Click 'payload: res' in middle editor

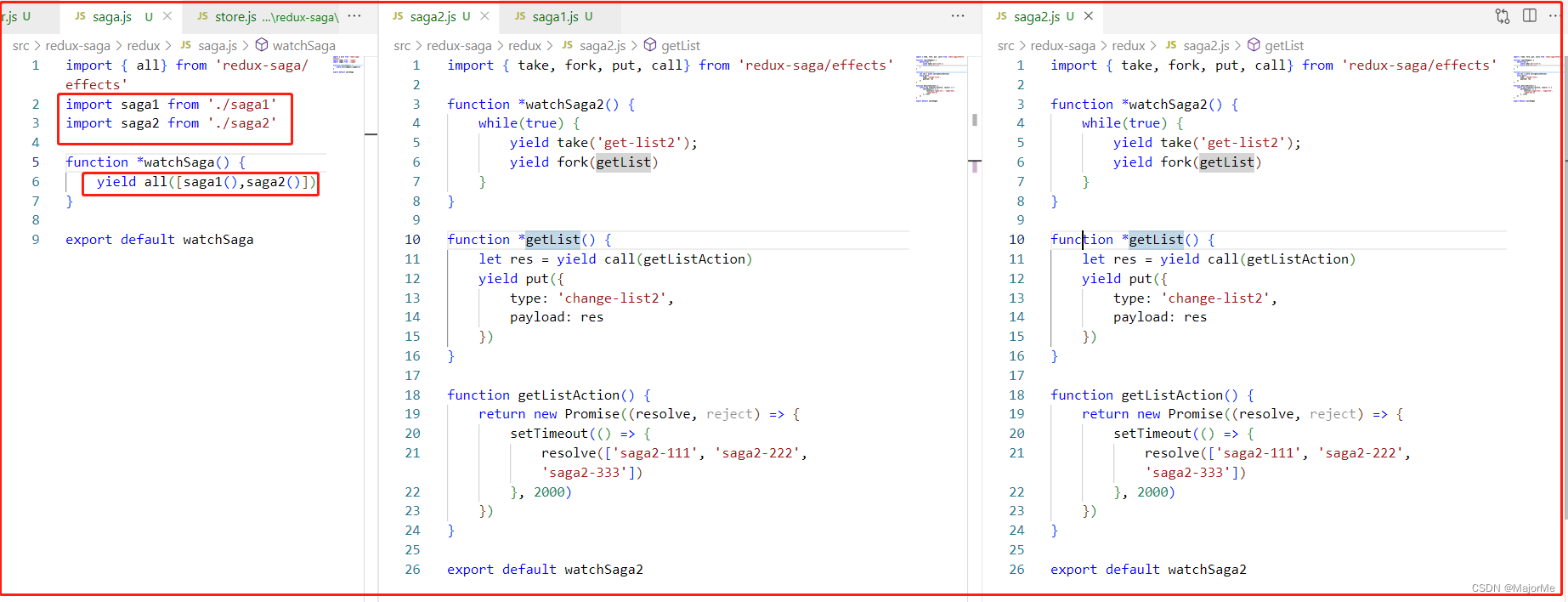[557, 317]
